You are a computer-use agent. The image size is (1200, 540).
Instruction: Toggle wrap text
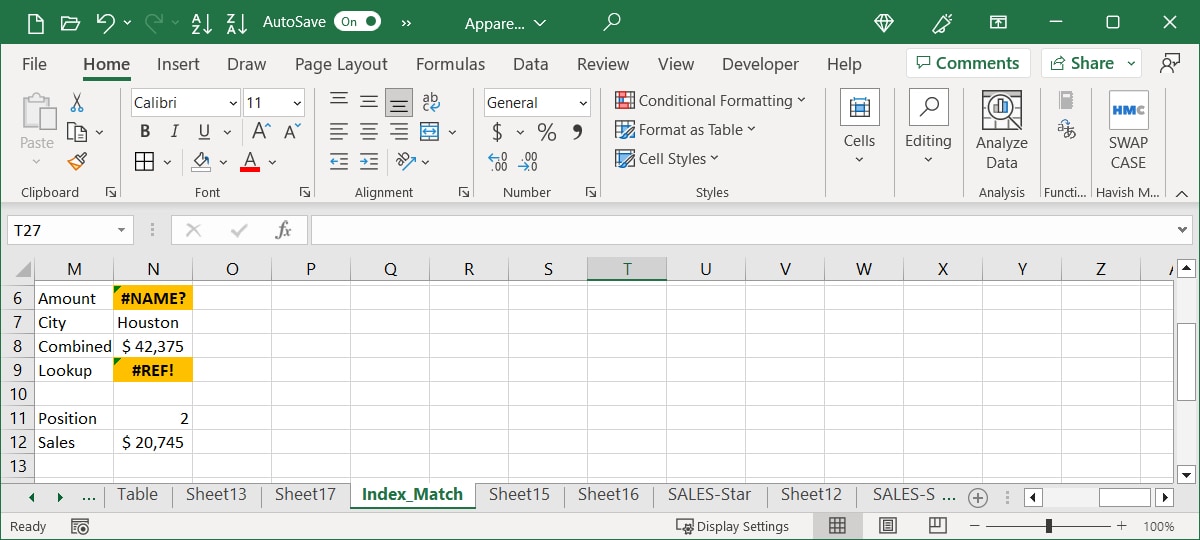(431, 102)
